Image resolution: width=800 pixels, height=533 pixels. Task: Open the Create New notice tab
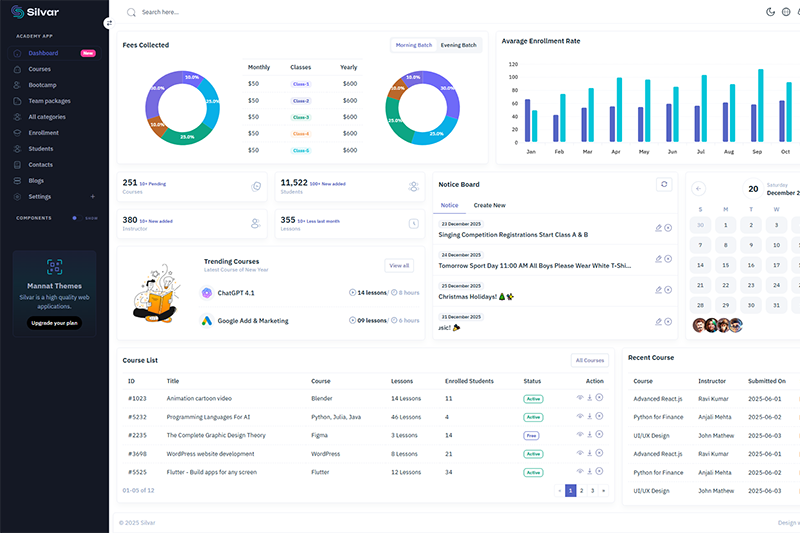click(x=489, y=205)
